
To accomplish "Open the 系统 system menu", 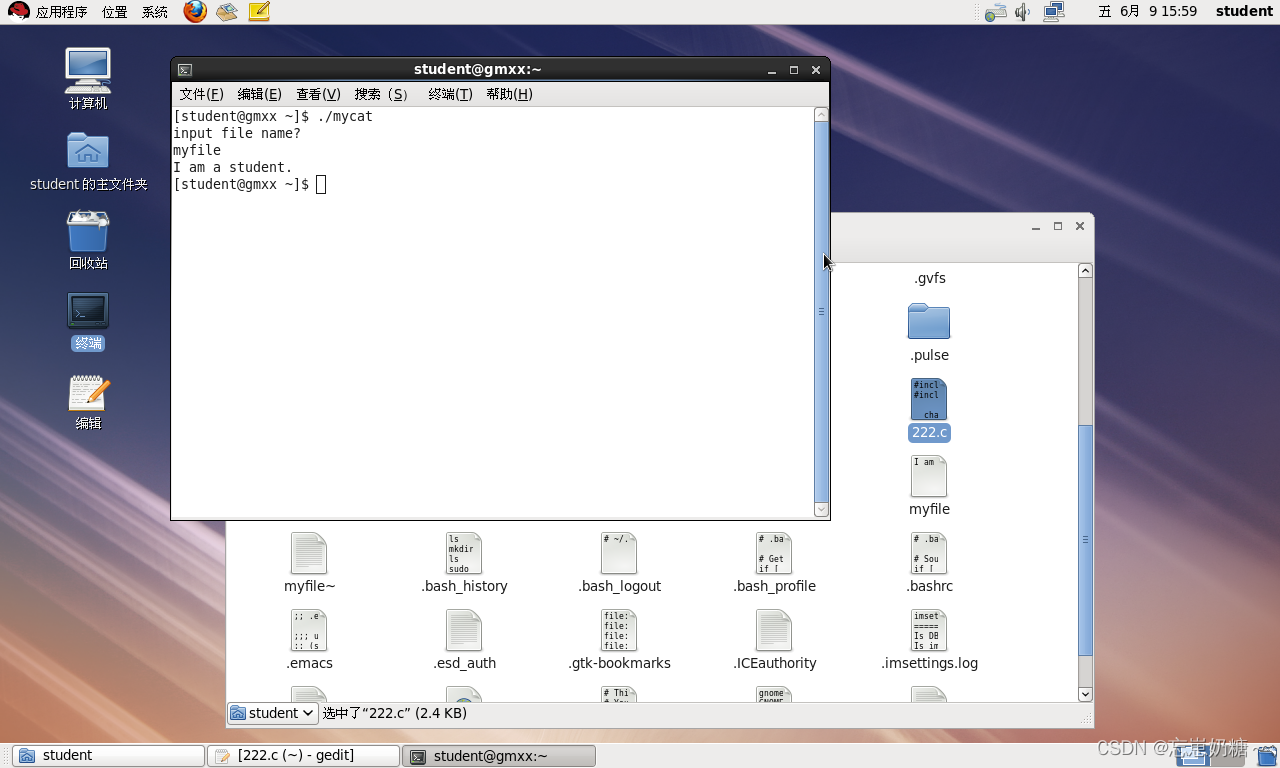I will (x=154, y=12).
